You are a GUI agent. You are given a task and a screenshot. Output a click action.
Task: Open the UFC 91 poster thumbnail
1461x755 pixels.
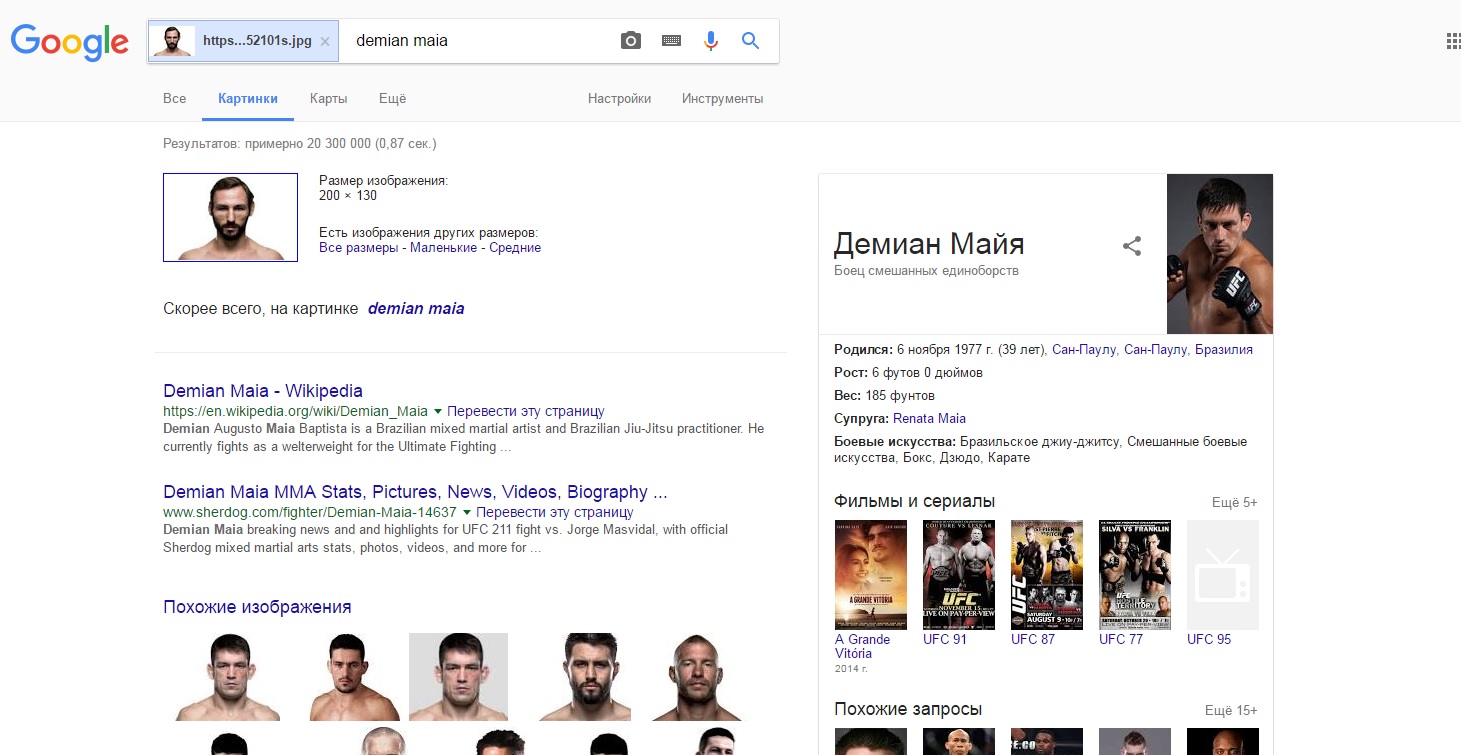coord(959,575)
